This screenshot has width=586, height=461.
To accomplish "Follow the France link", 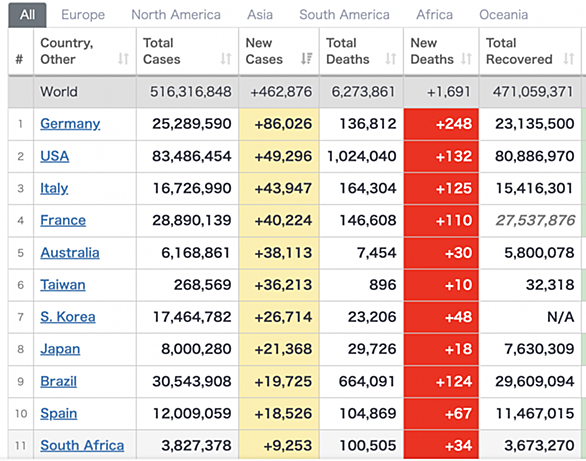I will pos(63,220).
